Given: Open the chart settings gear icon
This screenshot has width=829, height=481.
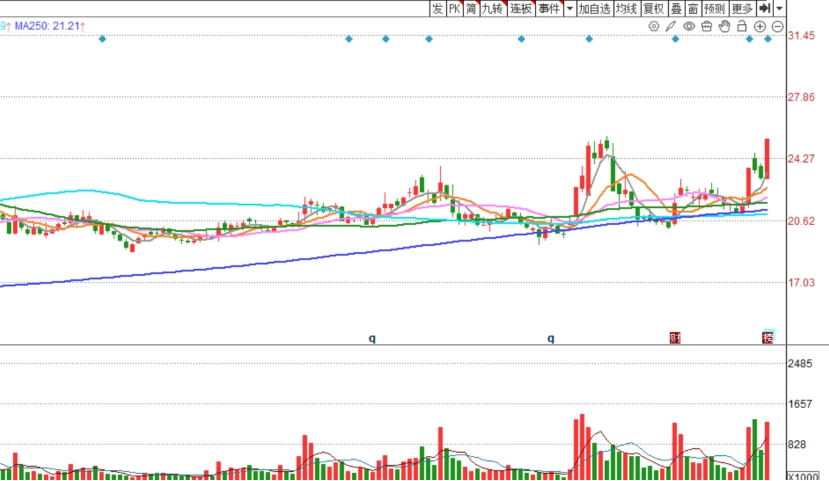Looking at the screenshot, I should click(x=654, y=26).
